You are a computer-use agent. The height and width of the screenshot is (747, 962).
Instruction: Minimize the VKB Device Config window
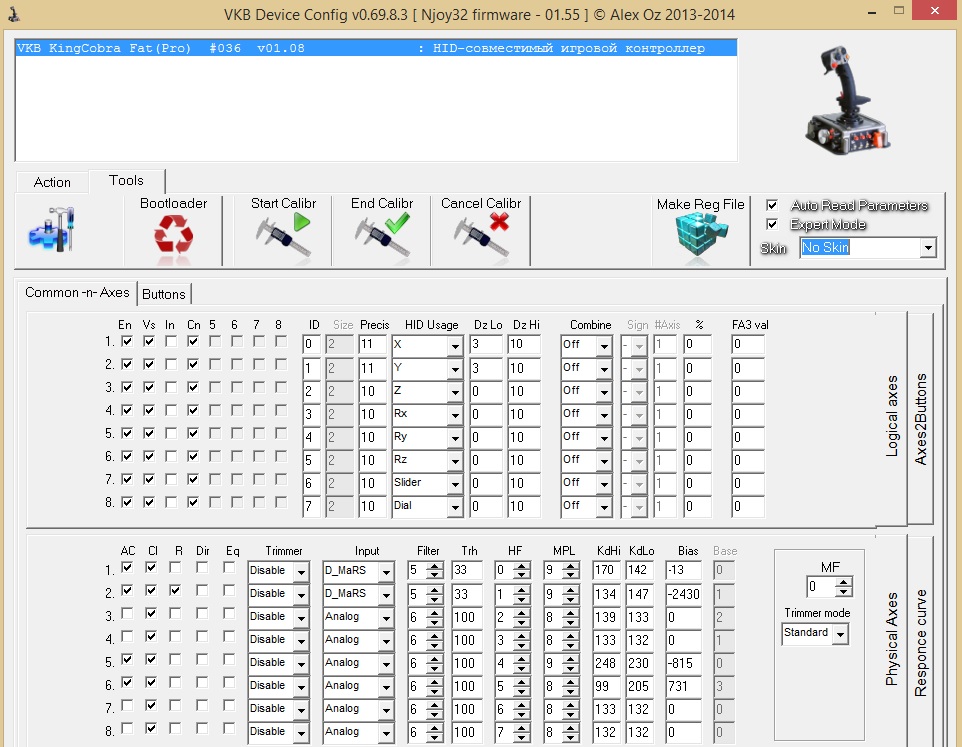tap(872, 12)
